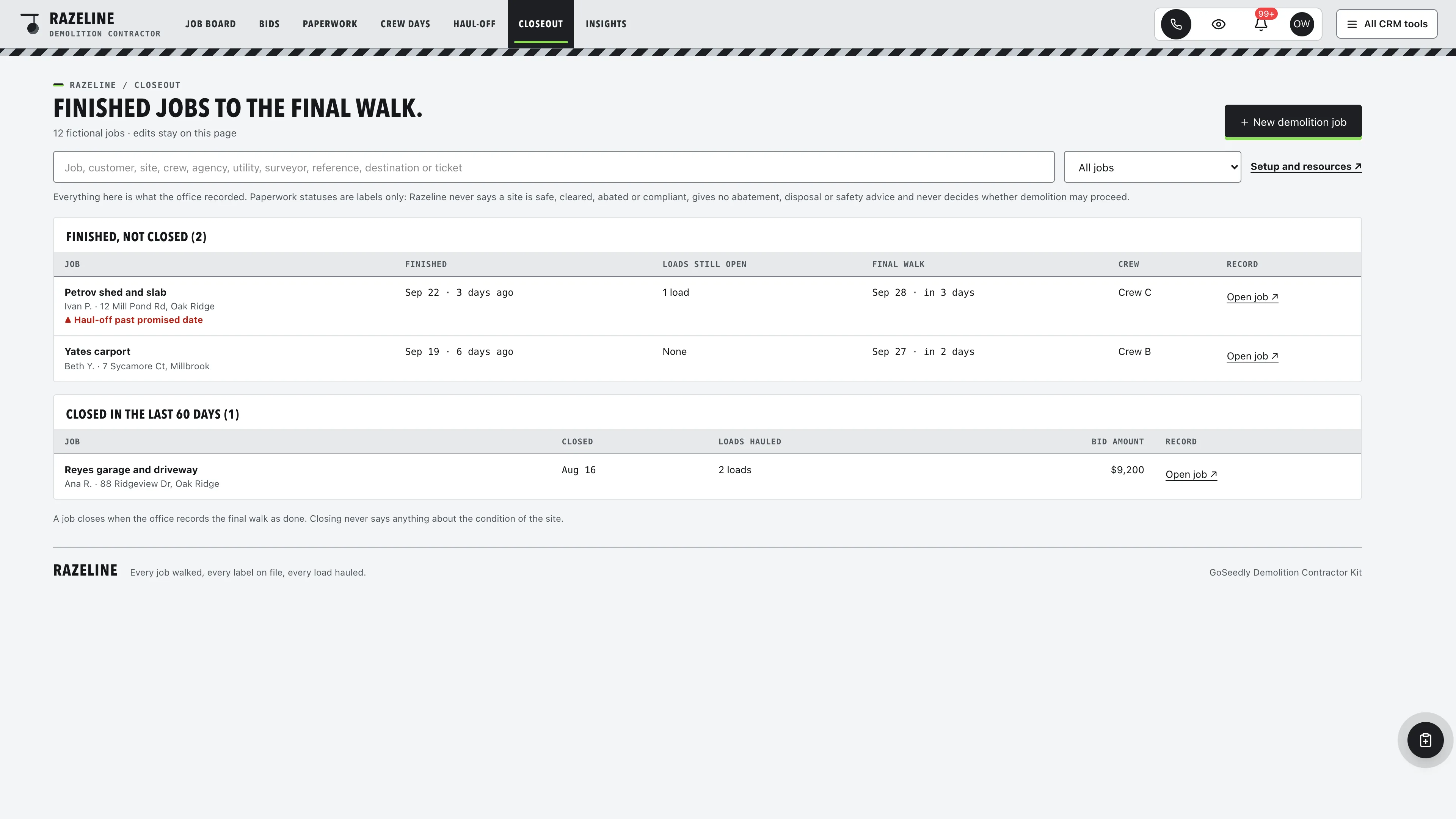Click Razeline breadcrumb text
The height and width of the screenshot is (819, 1456).
point(93,85)
